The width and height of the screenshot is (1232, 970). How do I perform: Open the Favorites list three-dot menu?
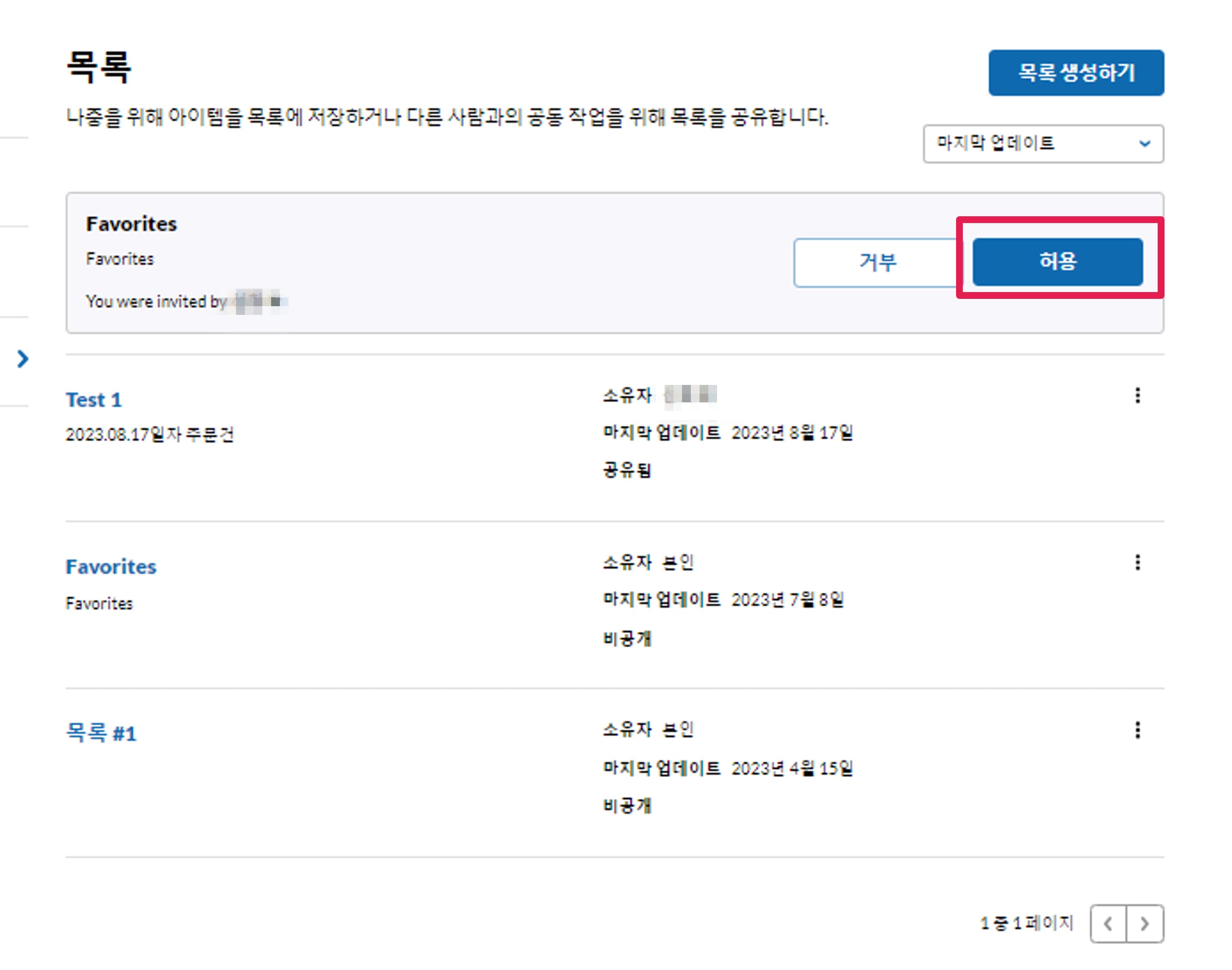click(x=1137, y=563)
